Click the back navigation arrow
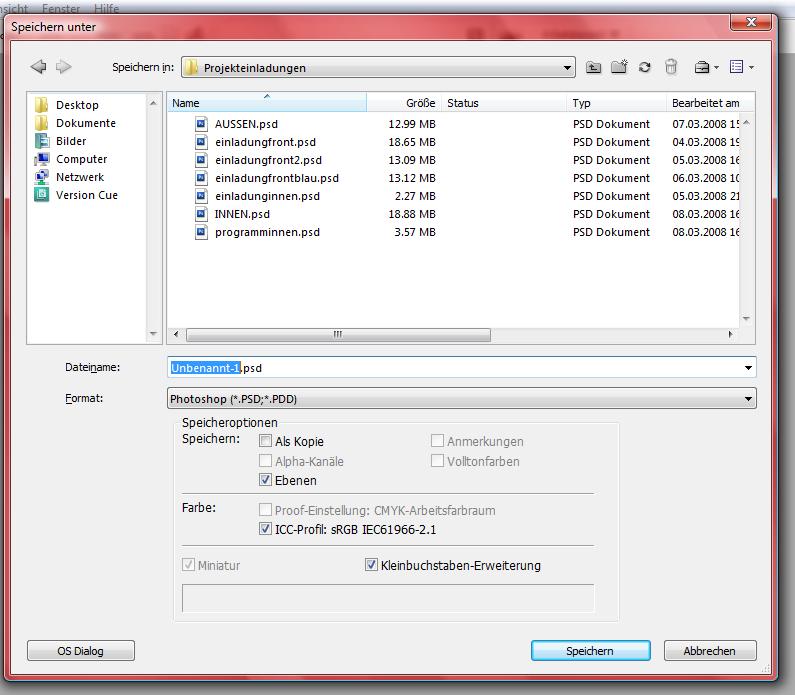The width and height of the screenshot is (795, 695). [38, 67]
